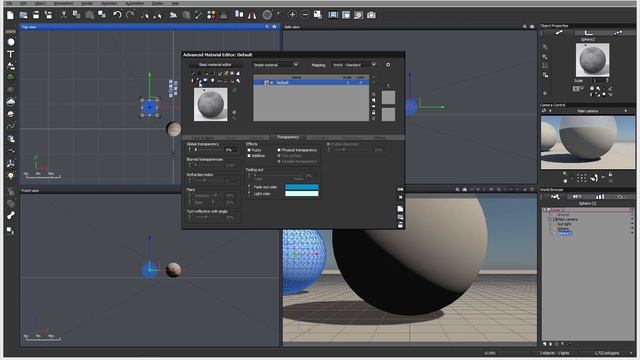Click the zoom out minus icon
640x360 pixels.
tap(305, 15)
